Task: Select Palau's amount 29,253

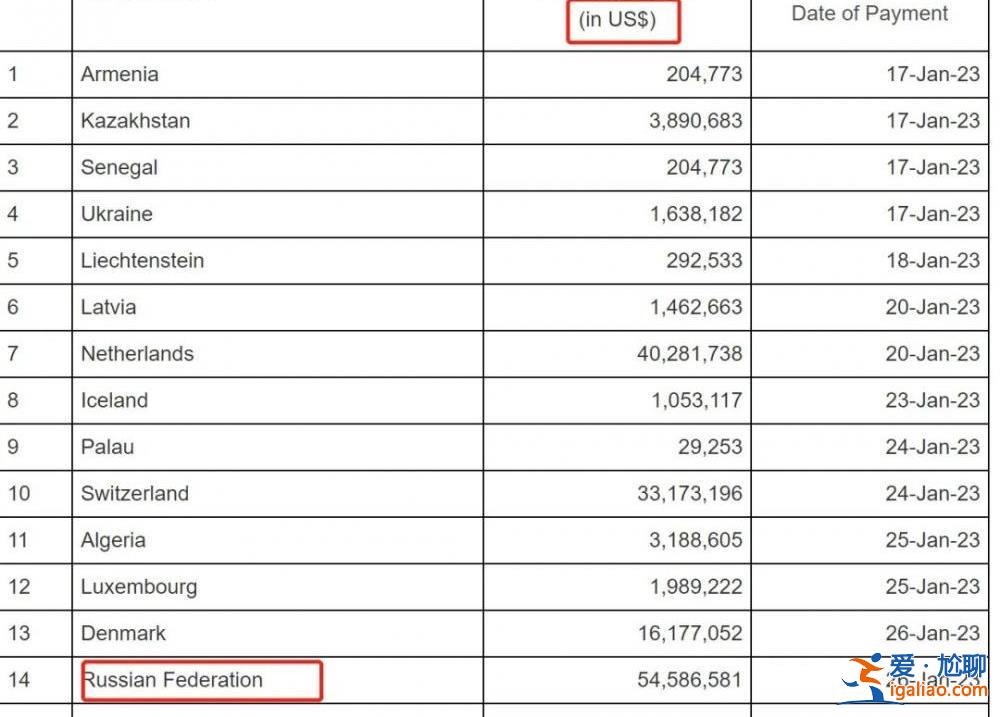Action: tap(710, 447)
